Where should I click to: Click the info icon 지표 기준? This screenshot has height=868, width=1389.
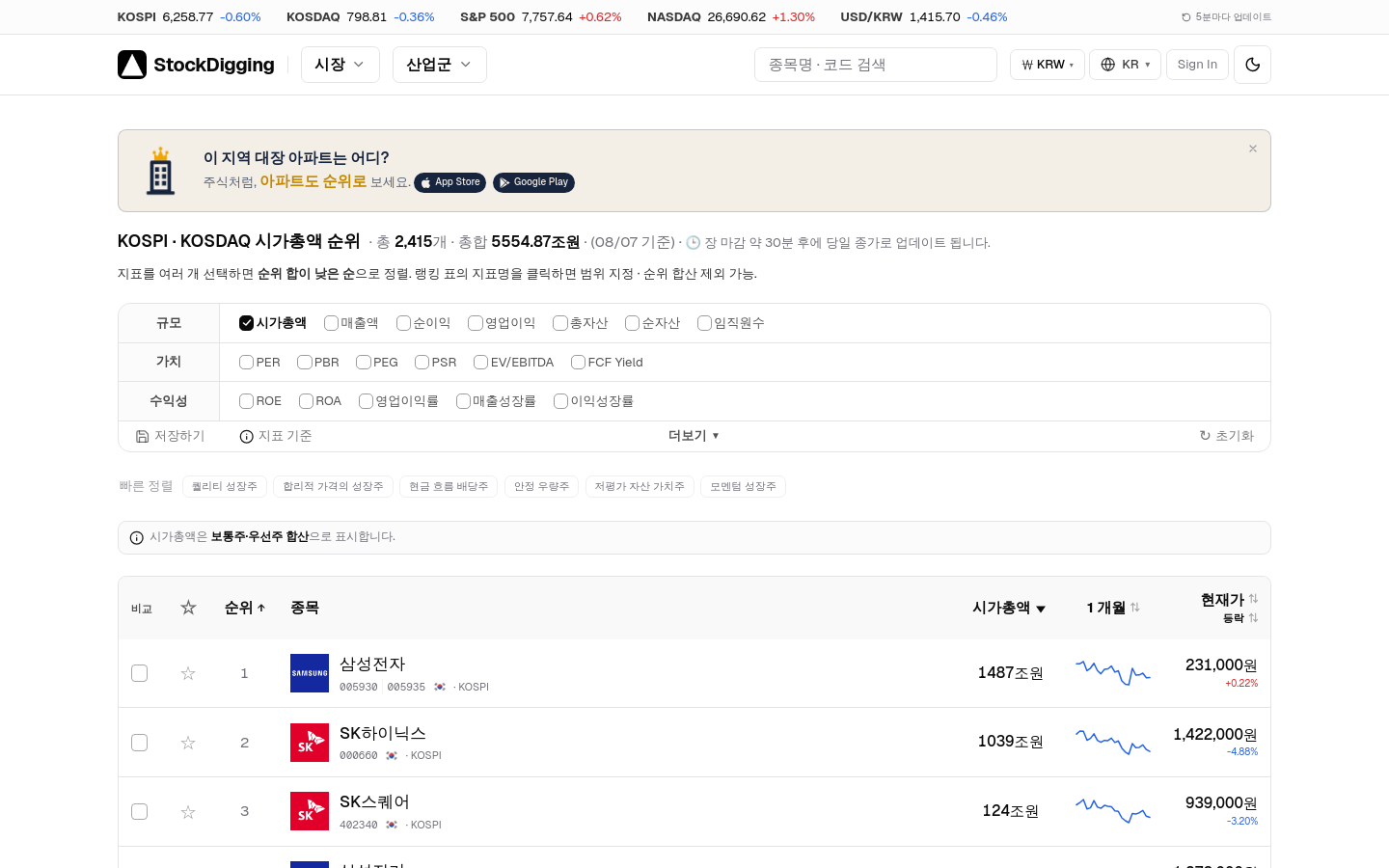[x=247, y=436]
